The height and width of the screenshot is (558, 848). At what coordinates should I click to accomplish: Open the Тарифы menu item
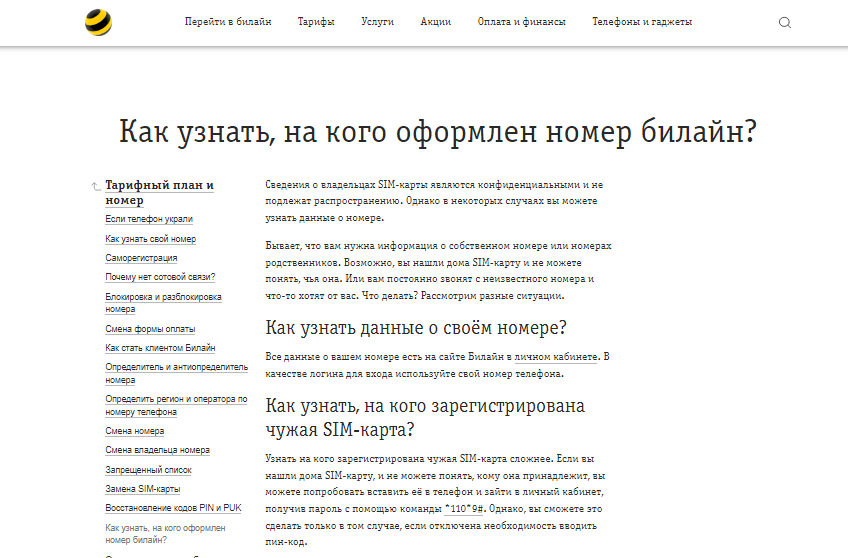pos(316,22)
